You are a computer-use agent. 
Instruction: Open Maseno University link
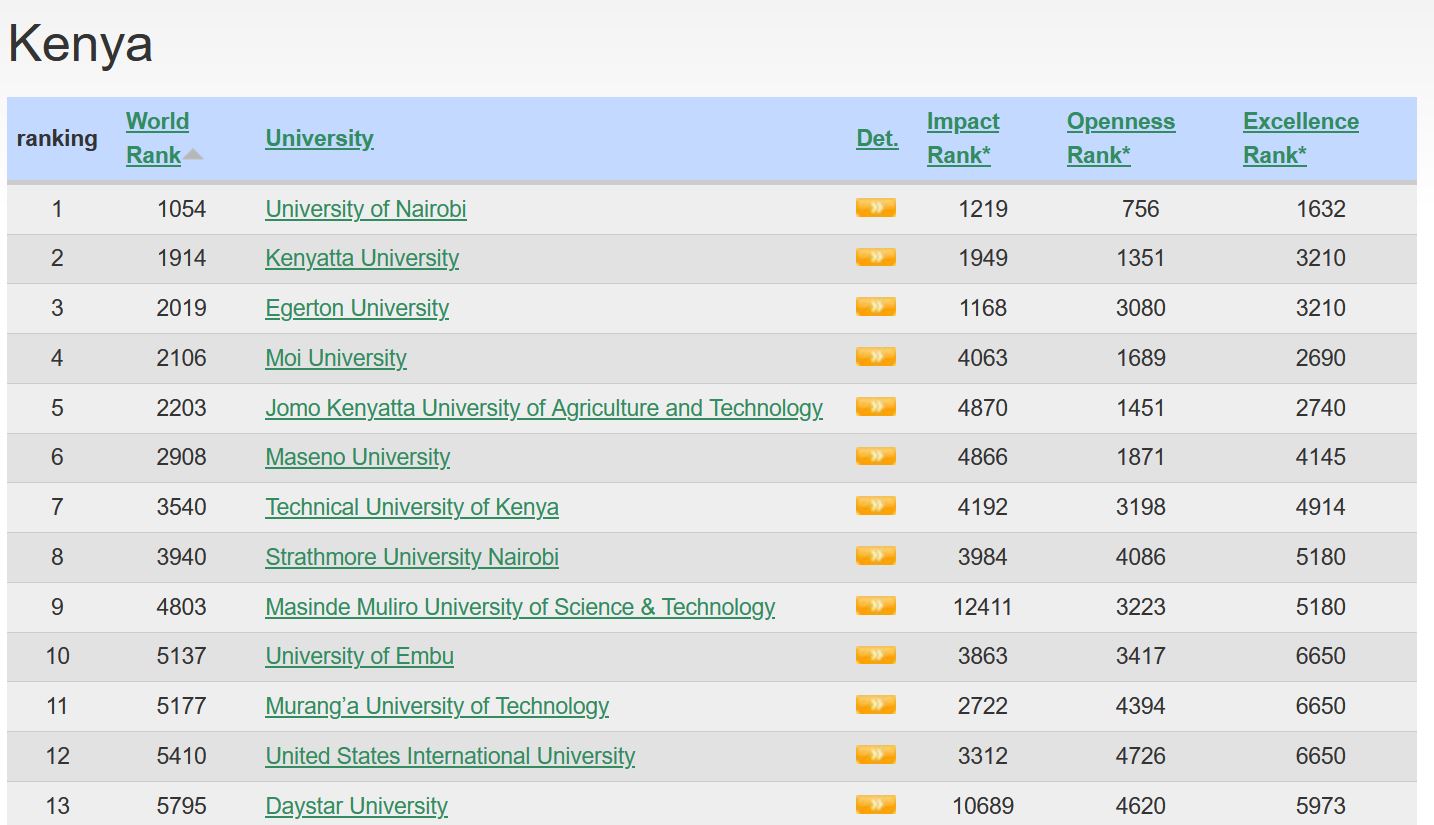click(358, 457)
